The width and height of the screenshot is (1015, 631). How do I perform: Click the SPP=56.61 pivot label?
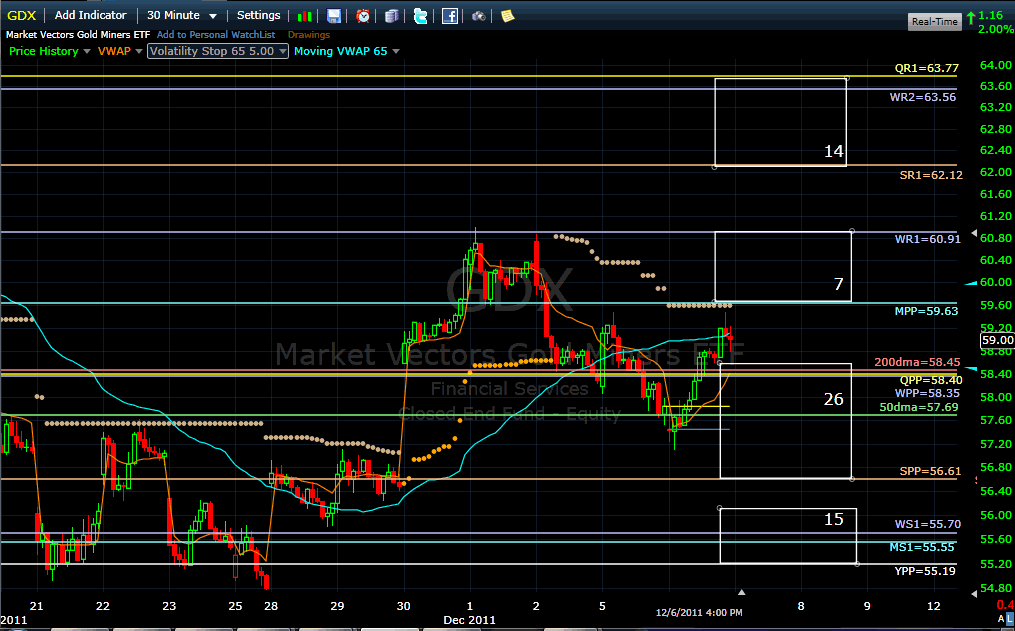point(930,471)
